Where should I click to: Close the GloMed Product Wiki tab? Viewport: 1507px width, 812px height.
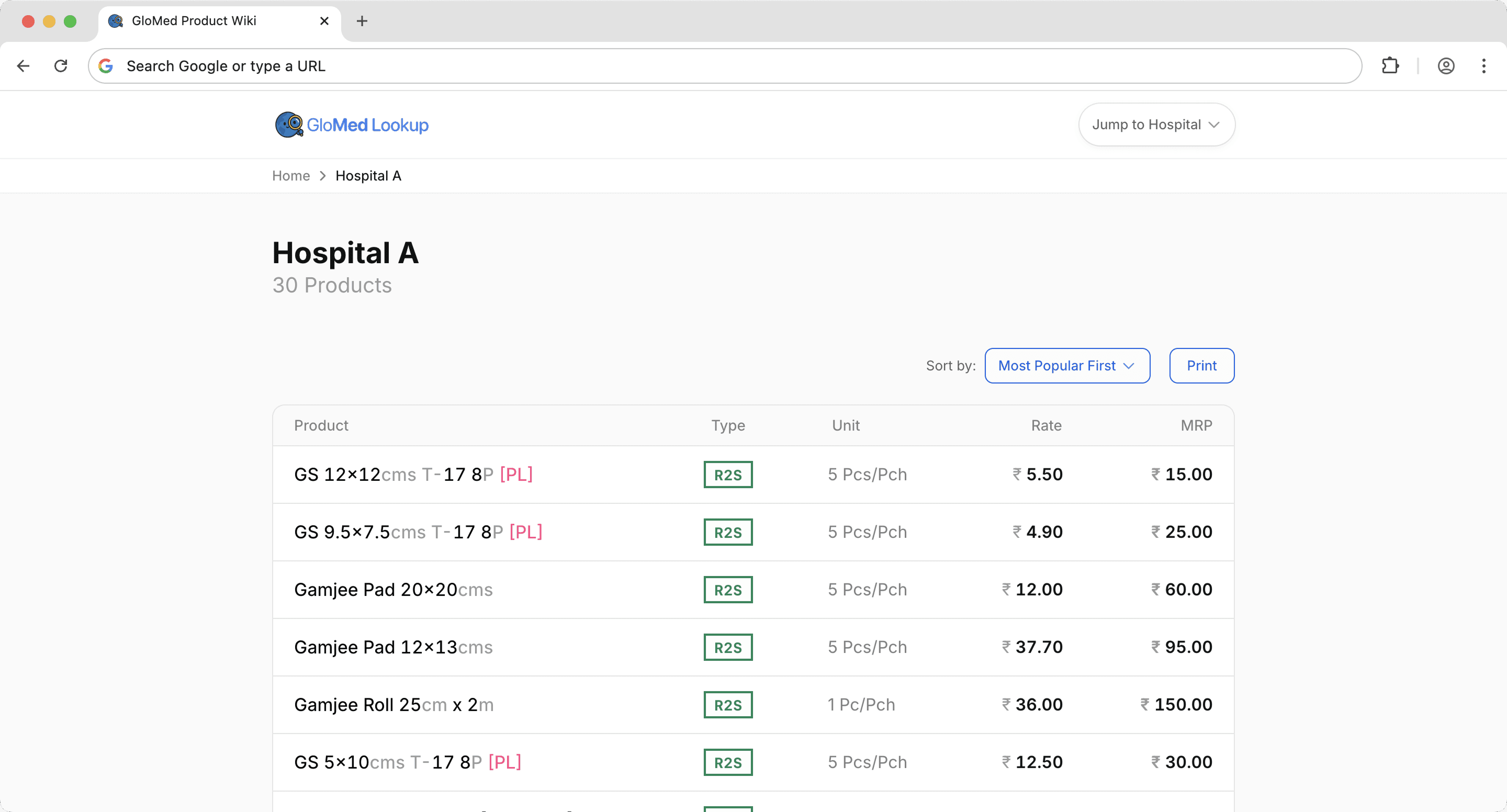[324, 21]
